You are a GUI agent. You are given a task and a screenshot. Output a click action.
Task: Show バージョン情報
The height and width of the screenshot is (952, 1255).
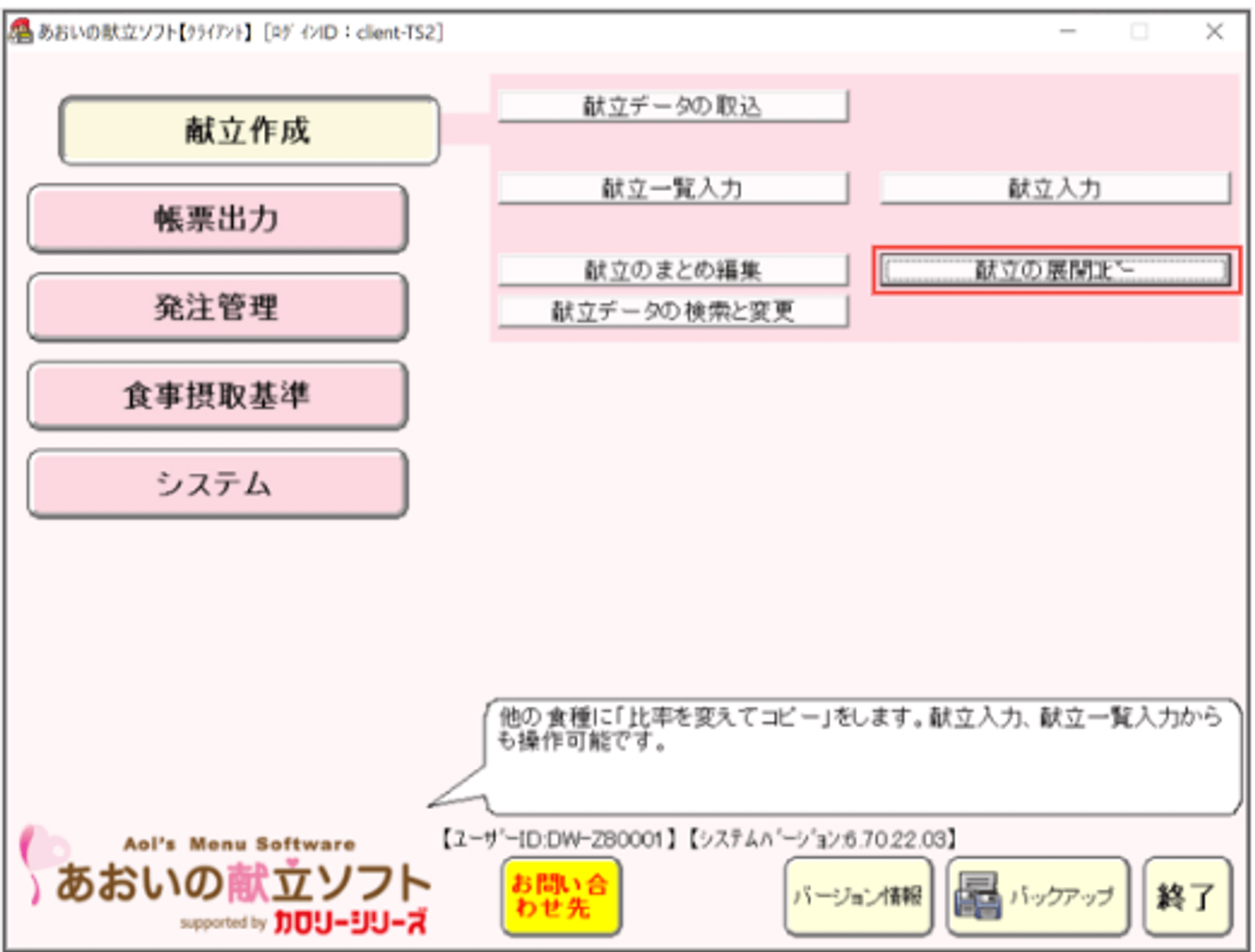(x=858, y=896)
